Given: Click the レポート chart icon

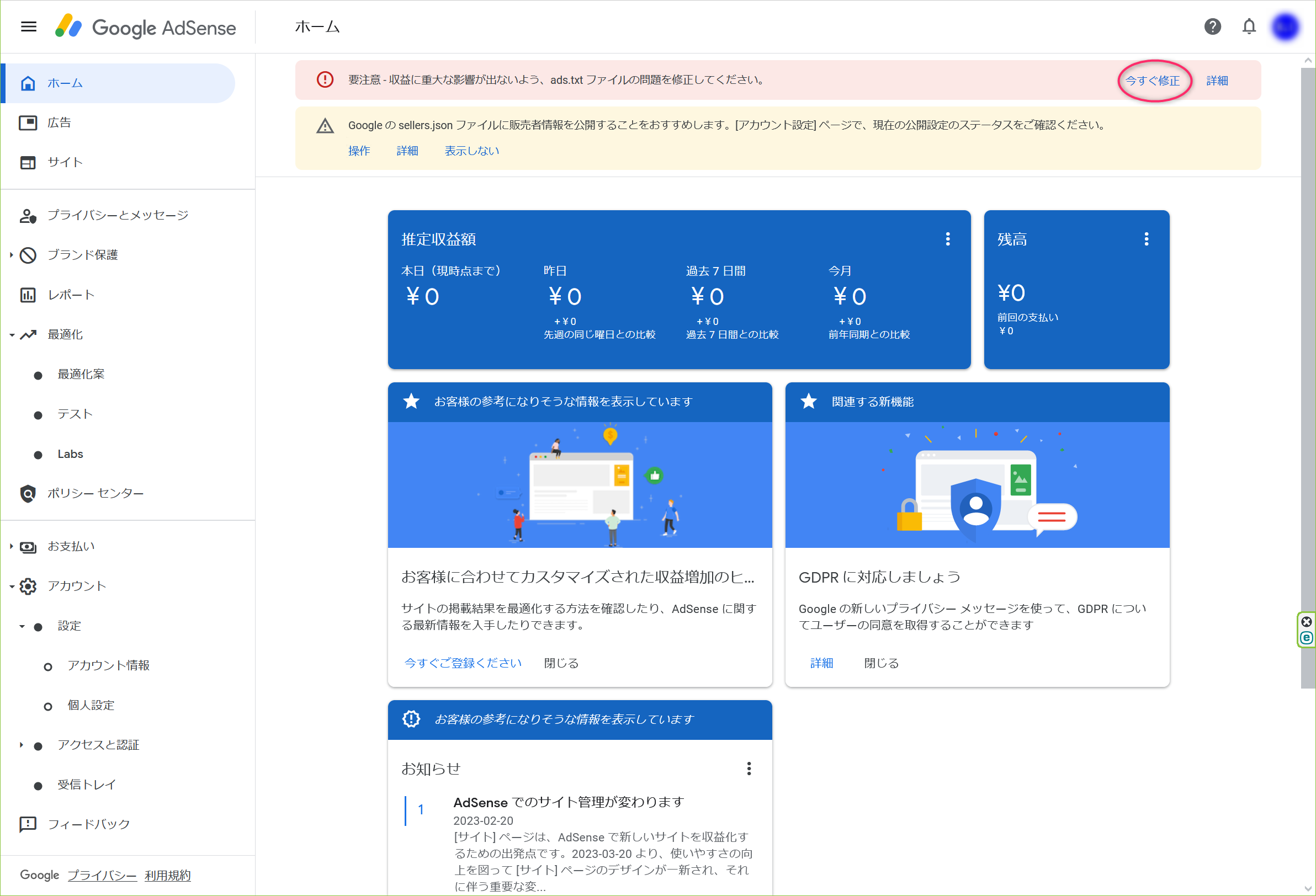Looking at the screenshot, I should (28, 295).
